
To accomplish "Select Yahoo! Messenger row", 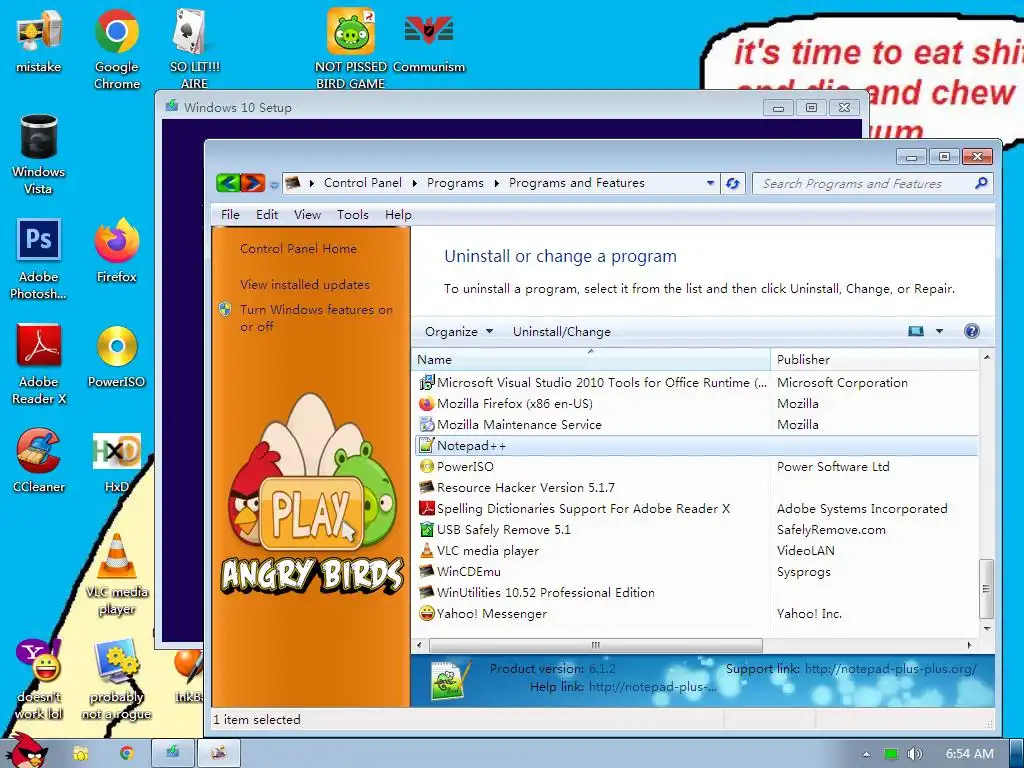I will [x=696, y=613].
